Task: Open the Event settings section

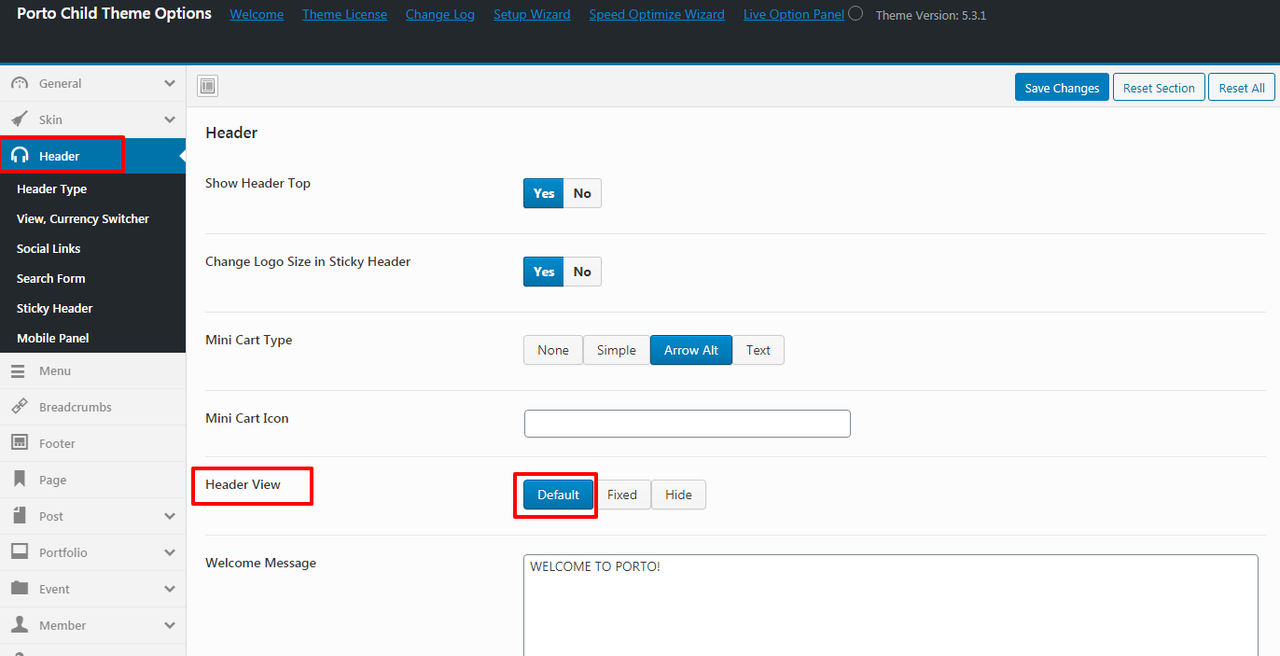Action: tap(93, 589)
